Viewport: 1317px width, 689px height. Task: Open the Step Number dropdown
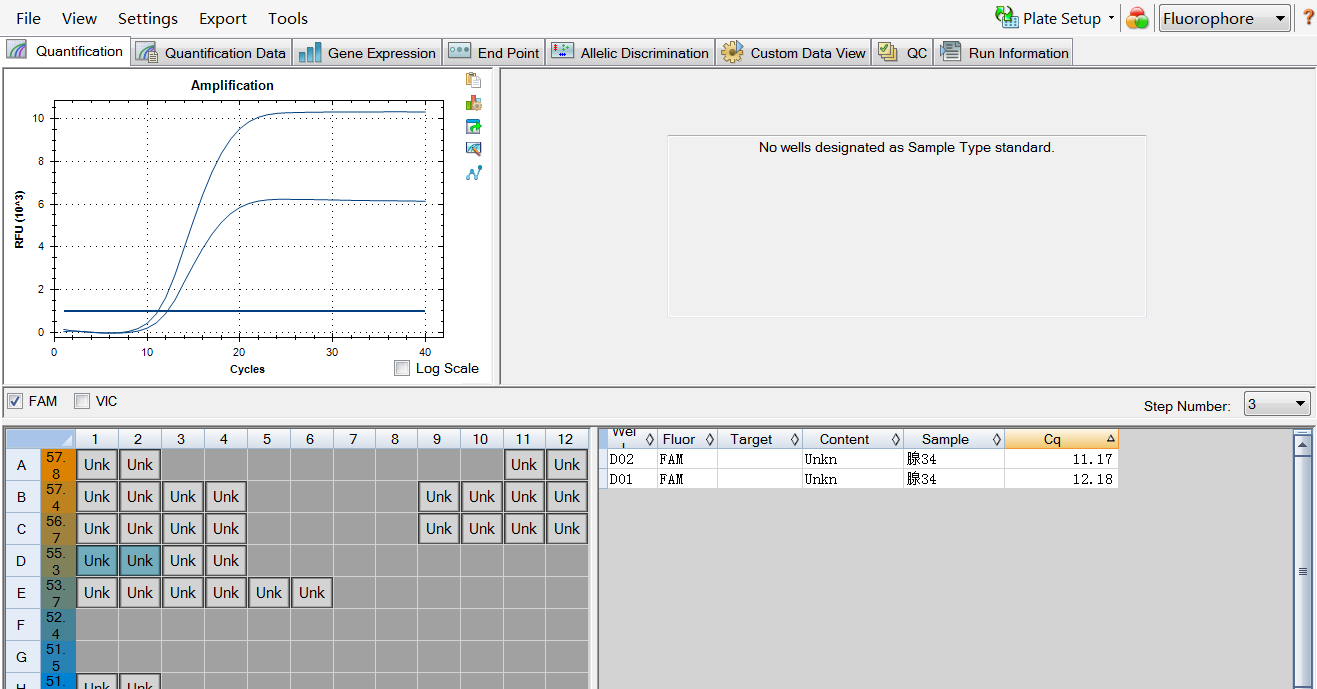[1277, 404]
